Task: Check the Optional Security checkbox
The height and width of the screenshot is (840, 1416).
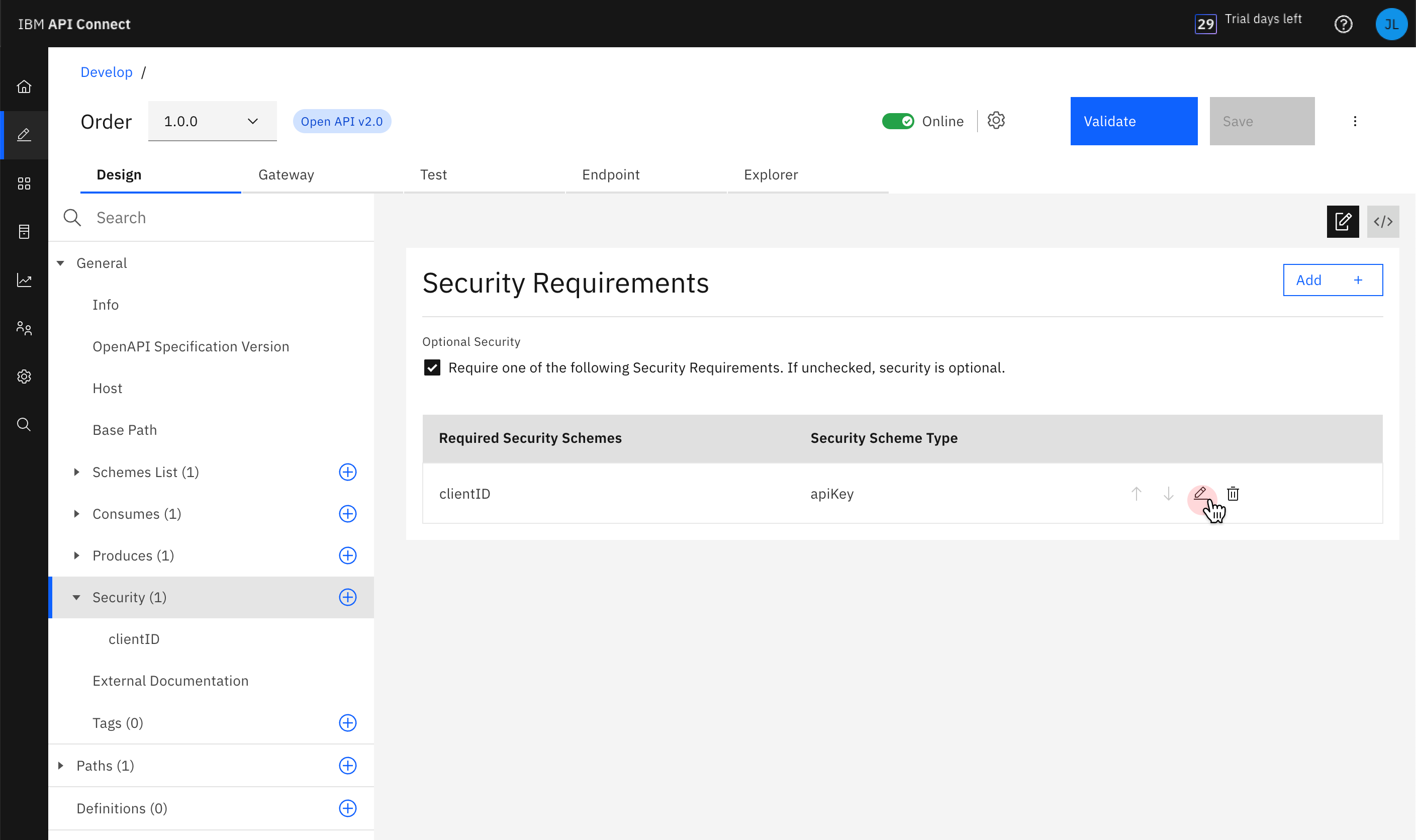Action: pyautogui.click(x=432, y=367)
